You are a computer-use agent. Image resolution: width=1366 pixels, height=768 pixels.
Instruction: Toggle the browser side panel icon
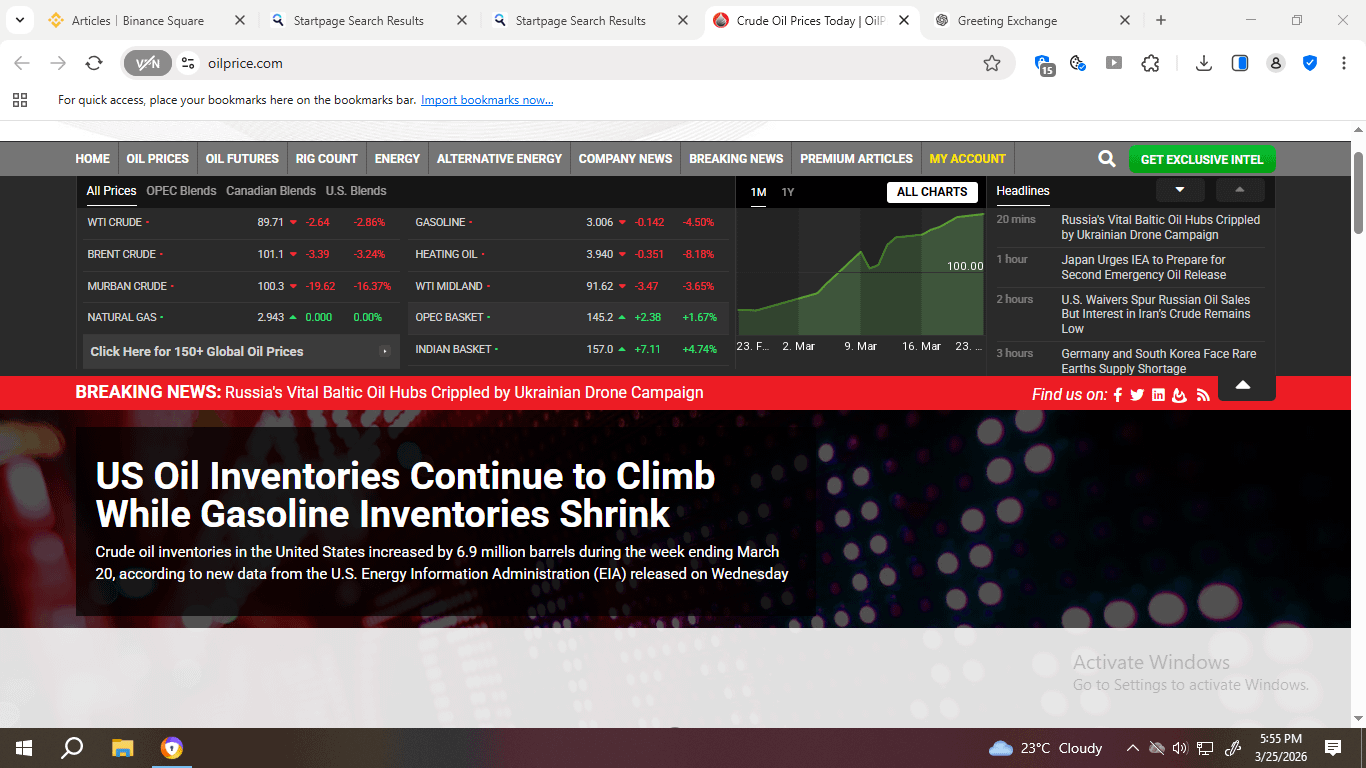point(1240,63)
